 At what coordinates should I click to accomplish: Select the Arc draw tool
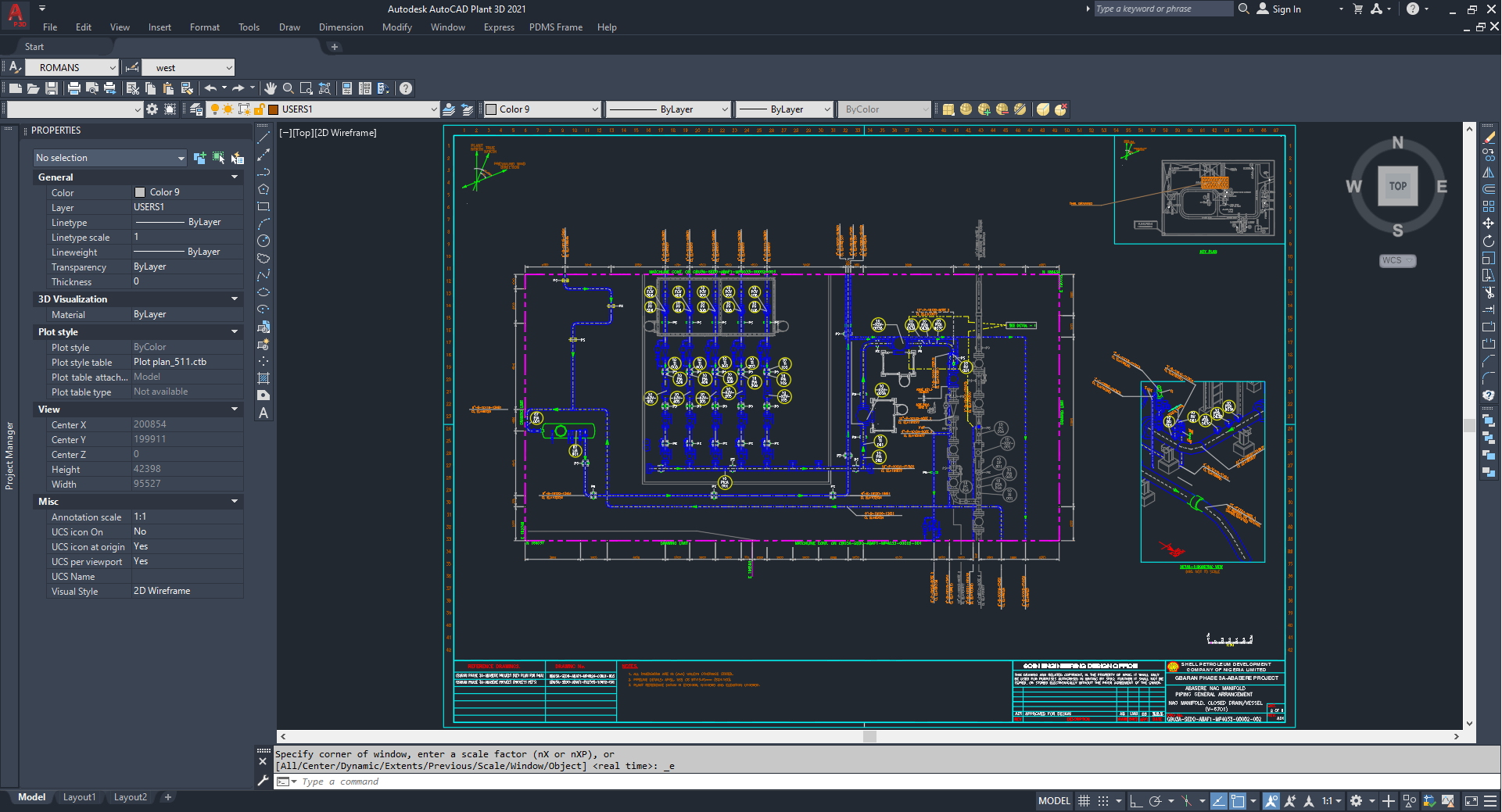[x=263, y=224]
